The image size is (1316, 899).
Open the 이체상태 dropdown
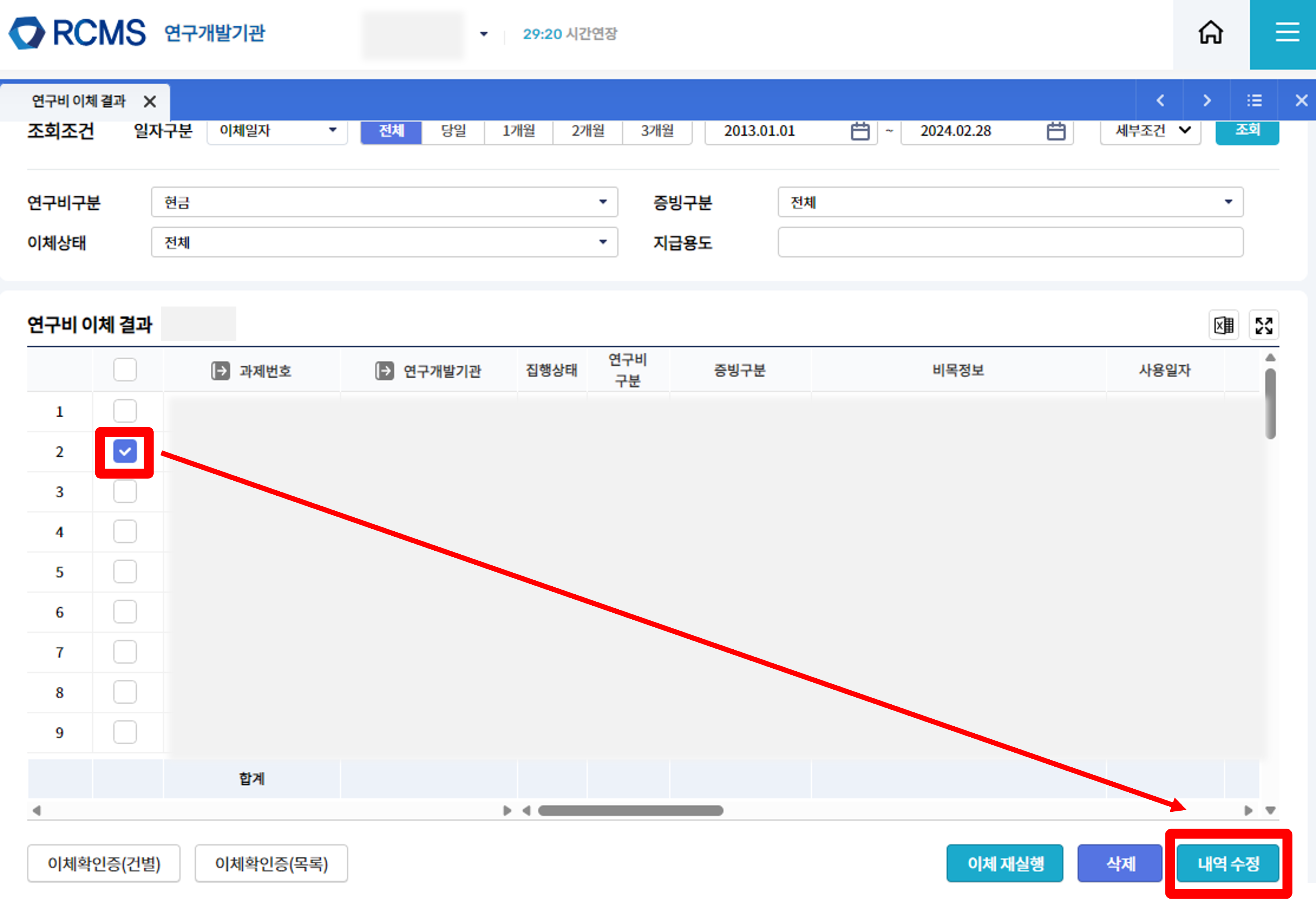tap(384, 242)
